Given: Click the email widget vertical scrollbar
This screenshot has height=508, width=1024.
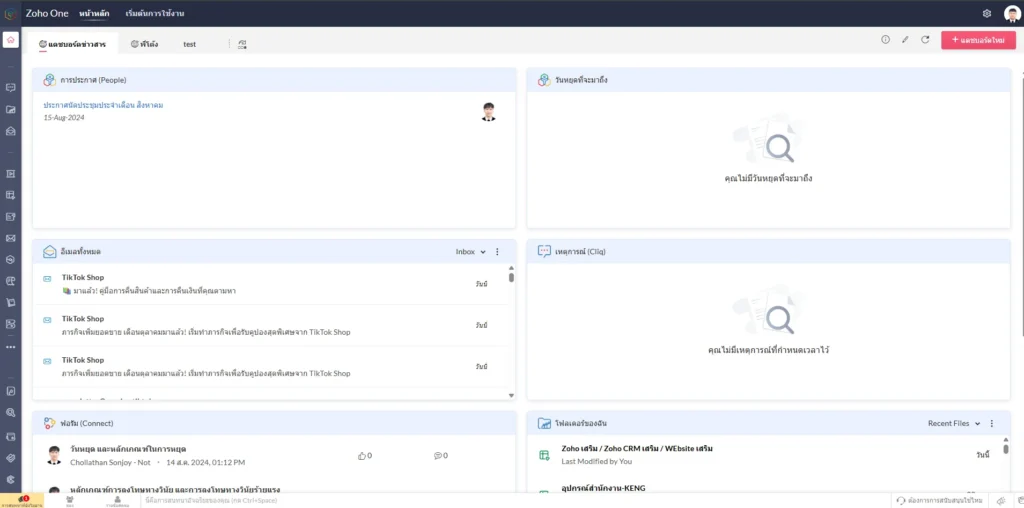Looking at the screenshot, I should (511, 277).
